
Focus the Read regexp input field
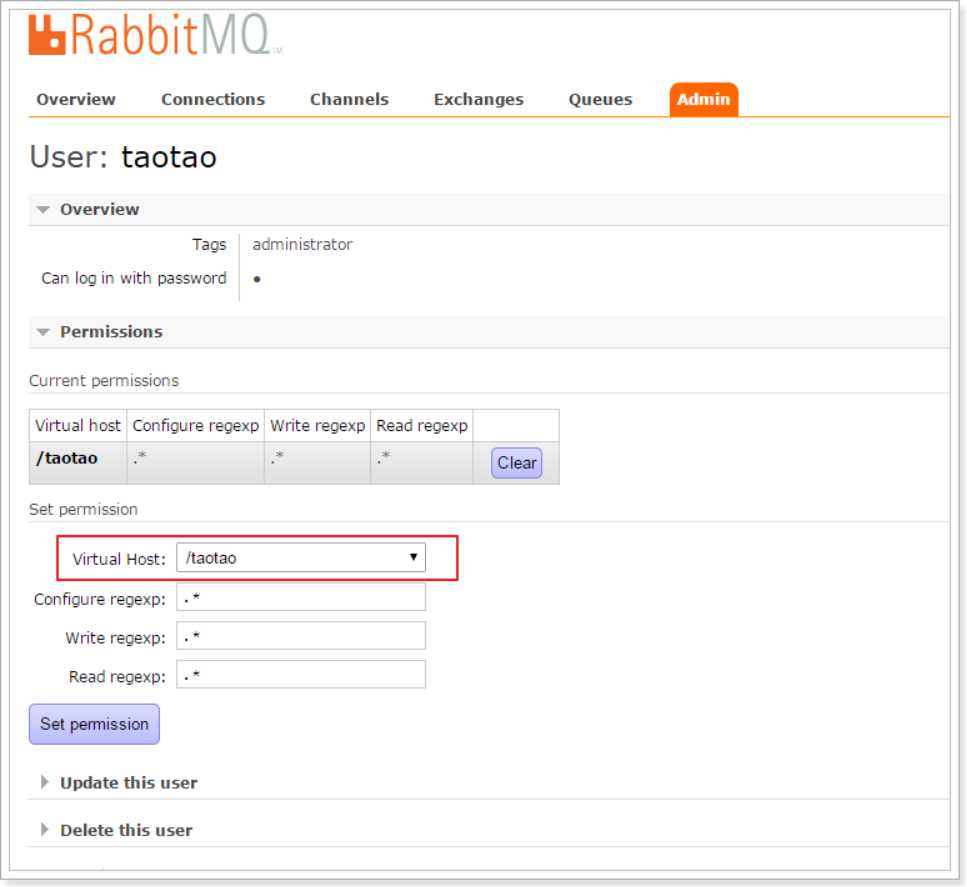coord(301,675)
